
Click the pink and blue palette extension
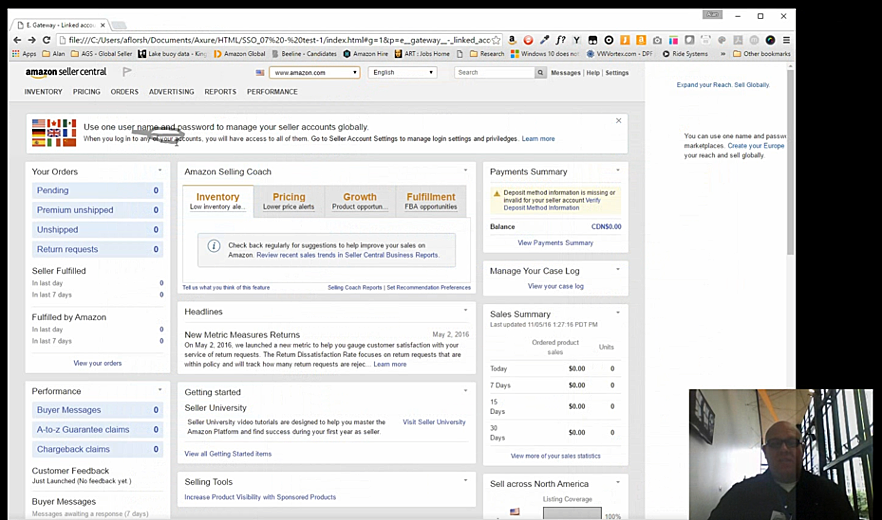(673, 40)
